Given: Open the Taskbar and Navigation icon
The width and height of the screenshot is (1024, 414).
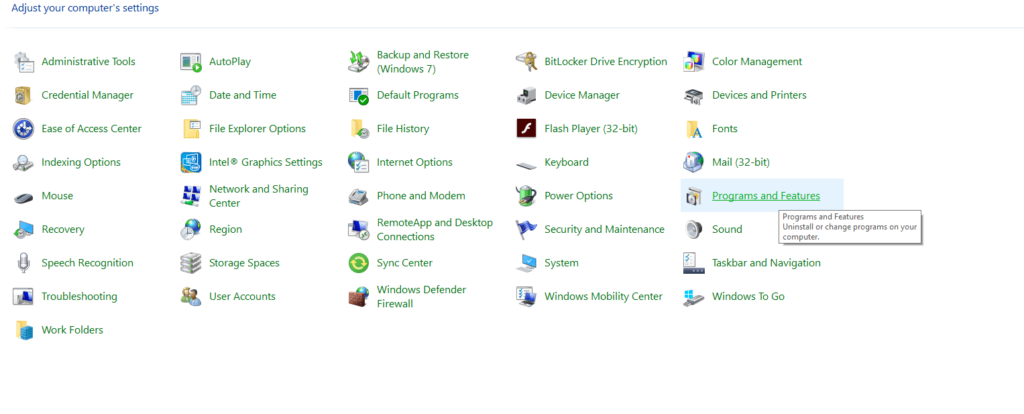Looking at the screenshot, I should (x=694, y=263).
